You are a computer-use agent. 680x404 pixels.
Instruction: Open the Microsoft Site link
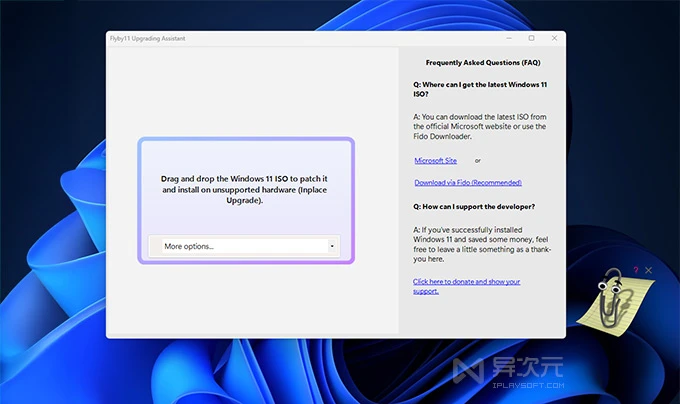pos(435,160)
